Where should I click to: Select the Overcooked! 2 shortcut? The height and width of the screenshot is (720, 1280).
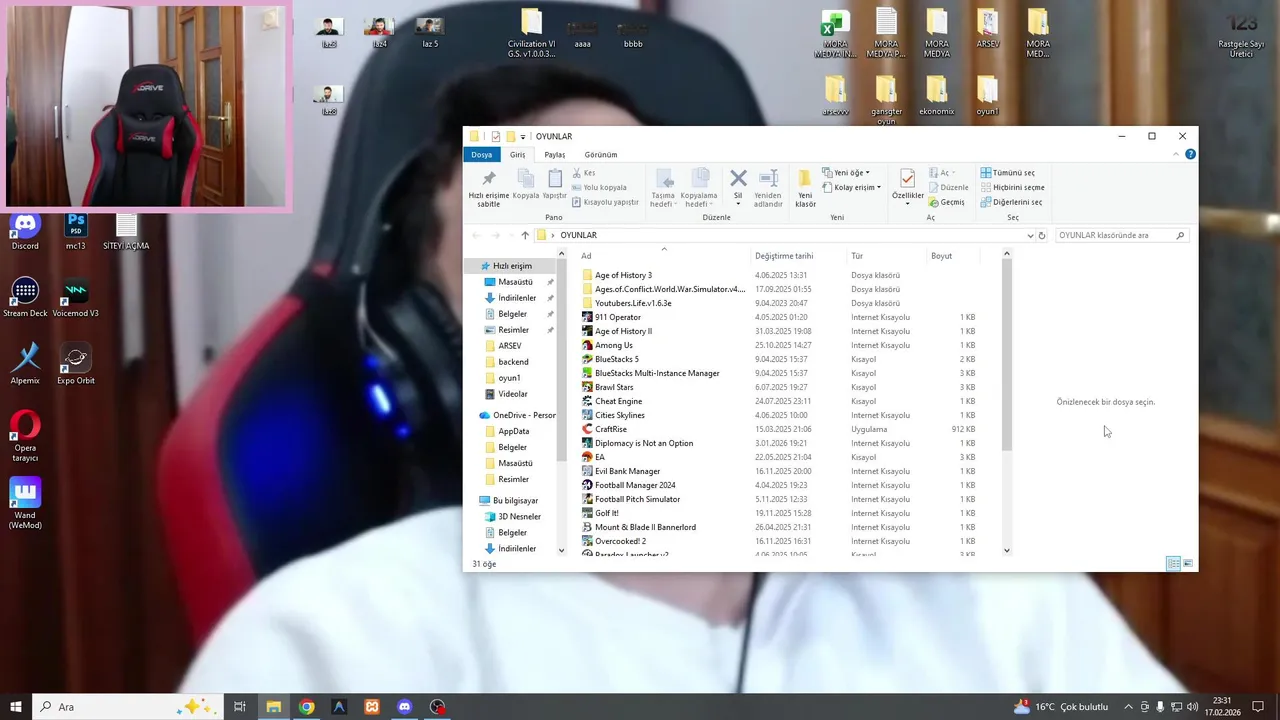pyautogui.click(x=620, y=541)
